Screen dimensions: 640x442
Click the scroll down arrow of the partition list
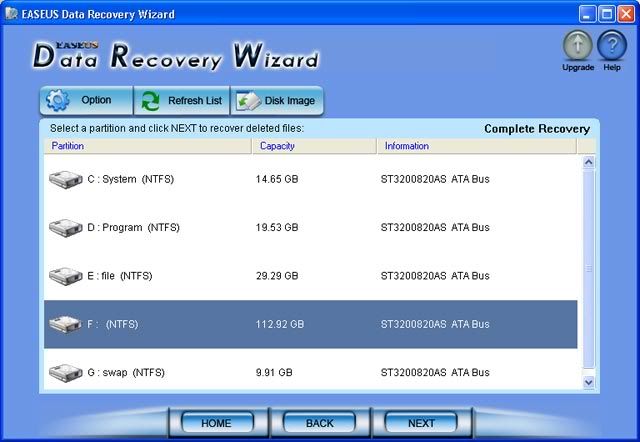click(589, 382)
